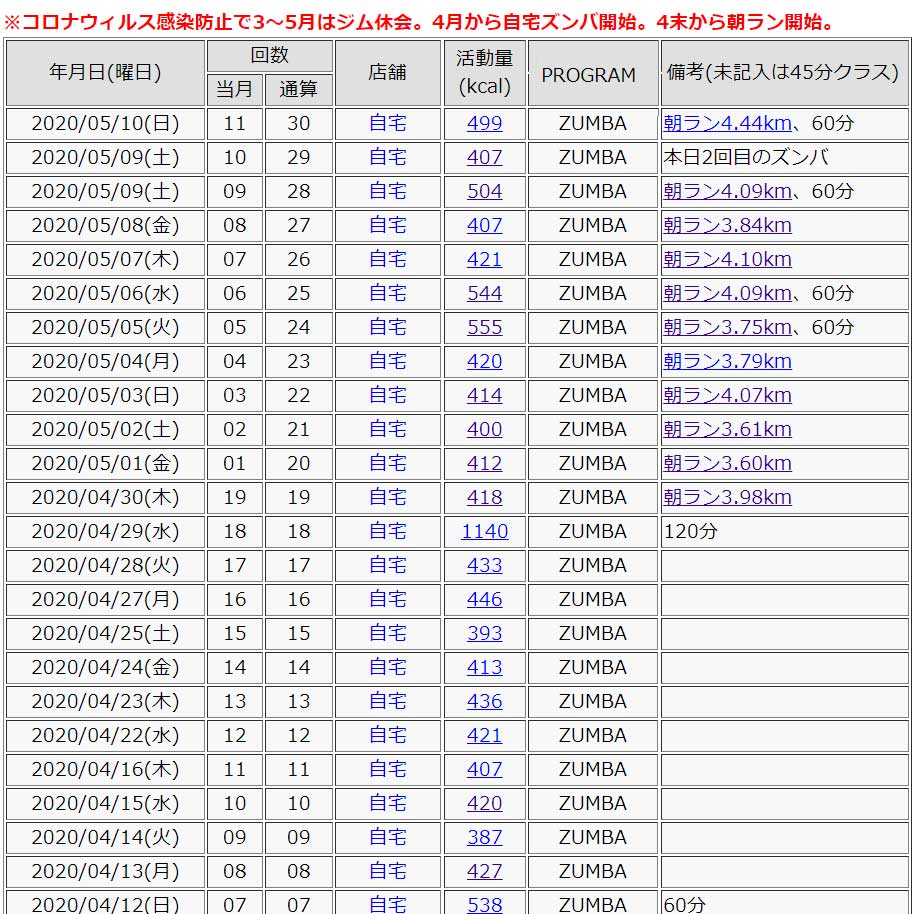Click the 555 kcal activity link
The height and width of the screenshot is (914, 914).
[x=484, y=328]
